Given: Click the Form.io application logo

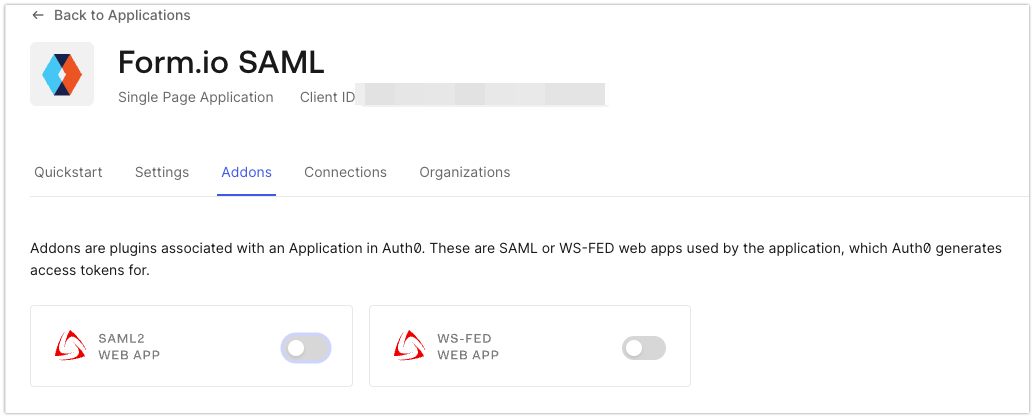Looking at the screenshot, I should pyautogui.click(x=62, y=74).
